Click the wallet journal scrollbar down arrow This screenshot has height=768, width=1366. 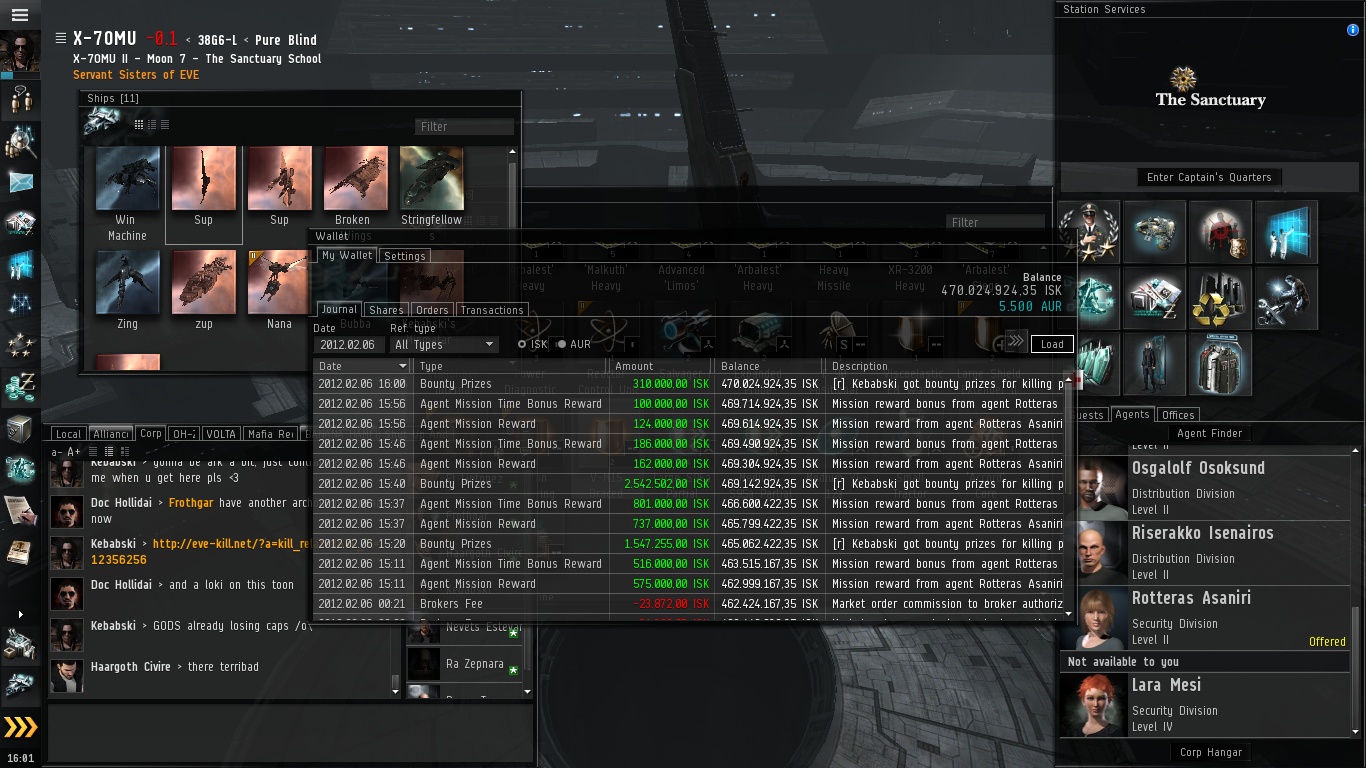[x=1070, y=613]
